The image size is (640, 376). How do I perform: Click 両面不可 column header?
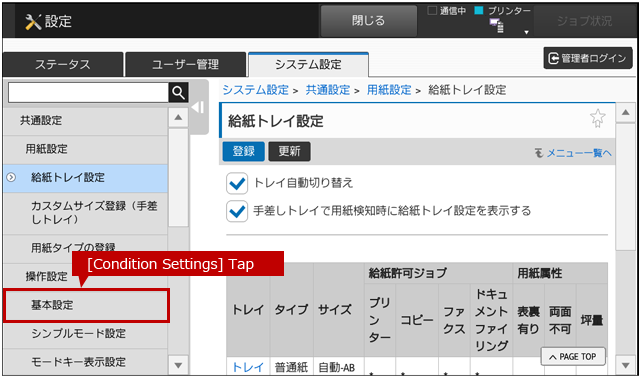(x=560, y=320)
